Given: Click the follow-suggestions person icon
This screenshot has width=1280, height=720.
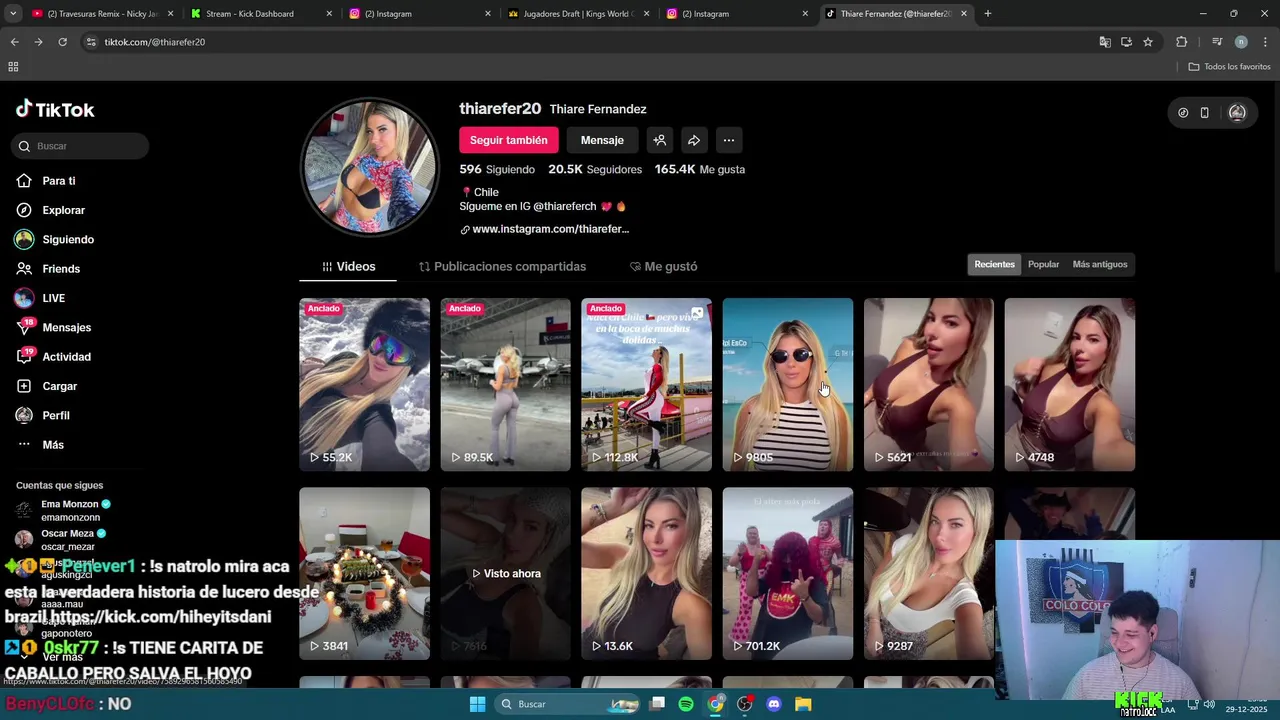Looking at the screenshot, I should pyautogui.click(x=659, y=140).
